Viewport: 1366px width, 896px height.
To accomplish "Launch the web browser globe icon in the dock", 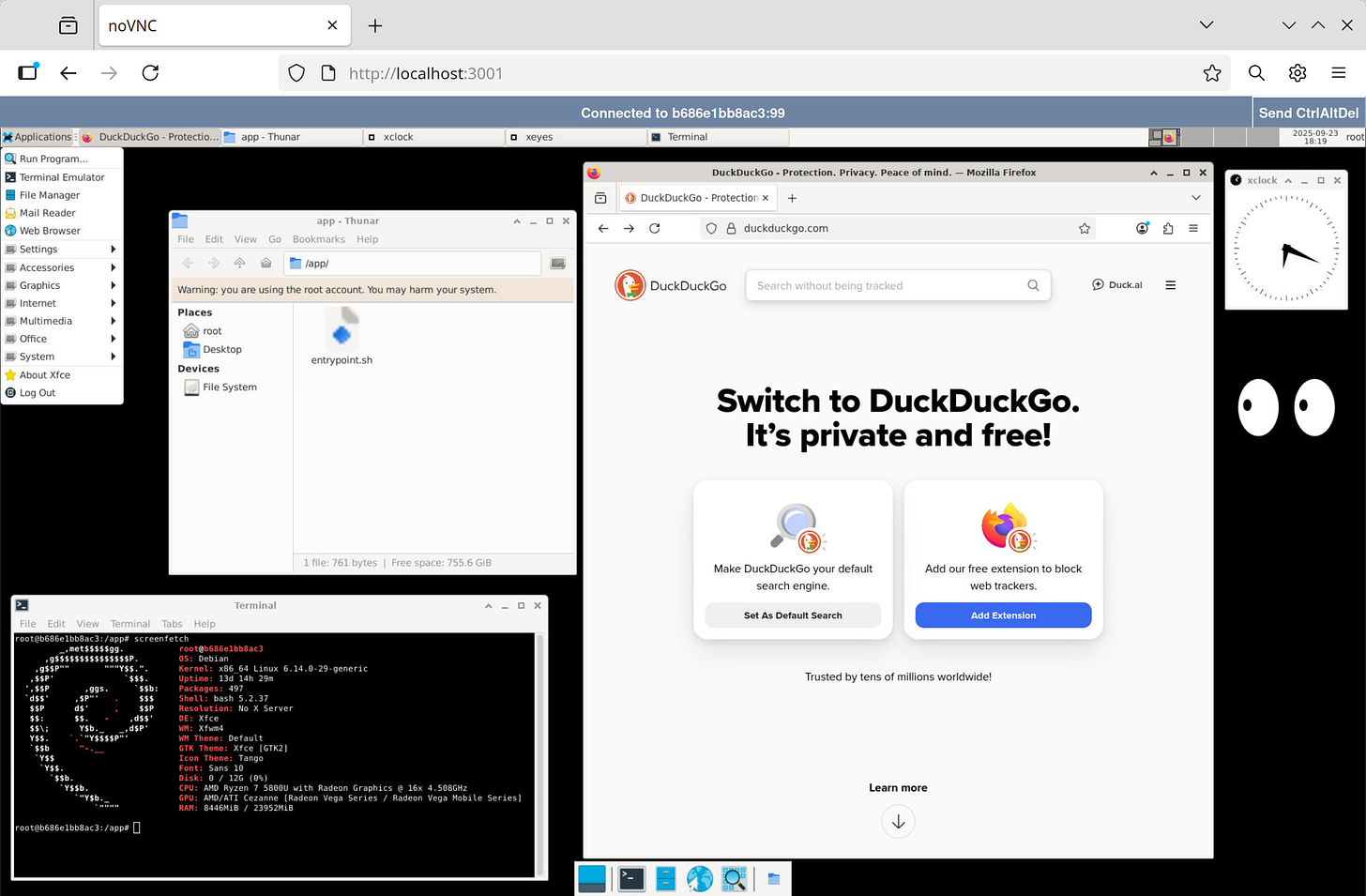I will tap(700, 878).
